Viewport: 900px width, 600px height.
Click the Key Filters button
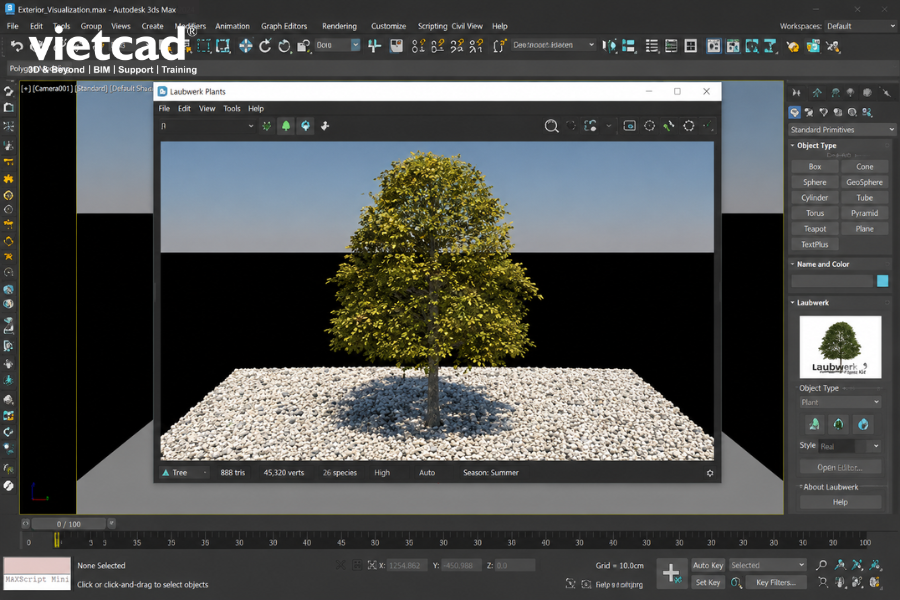click(776, 582)
